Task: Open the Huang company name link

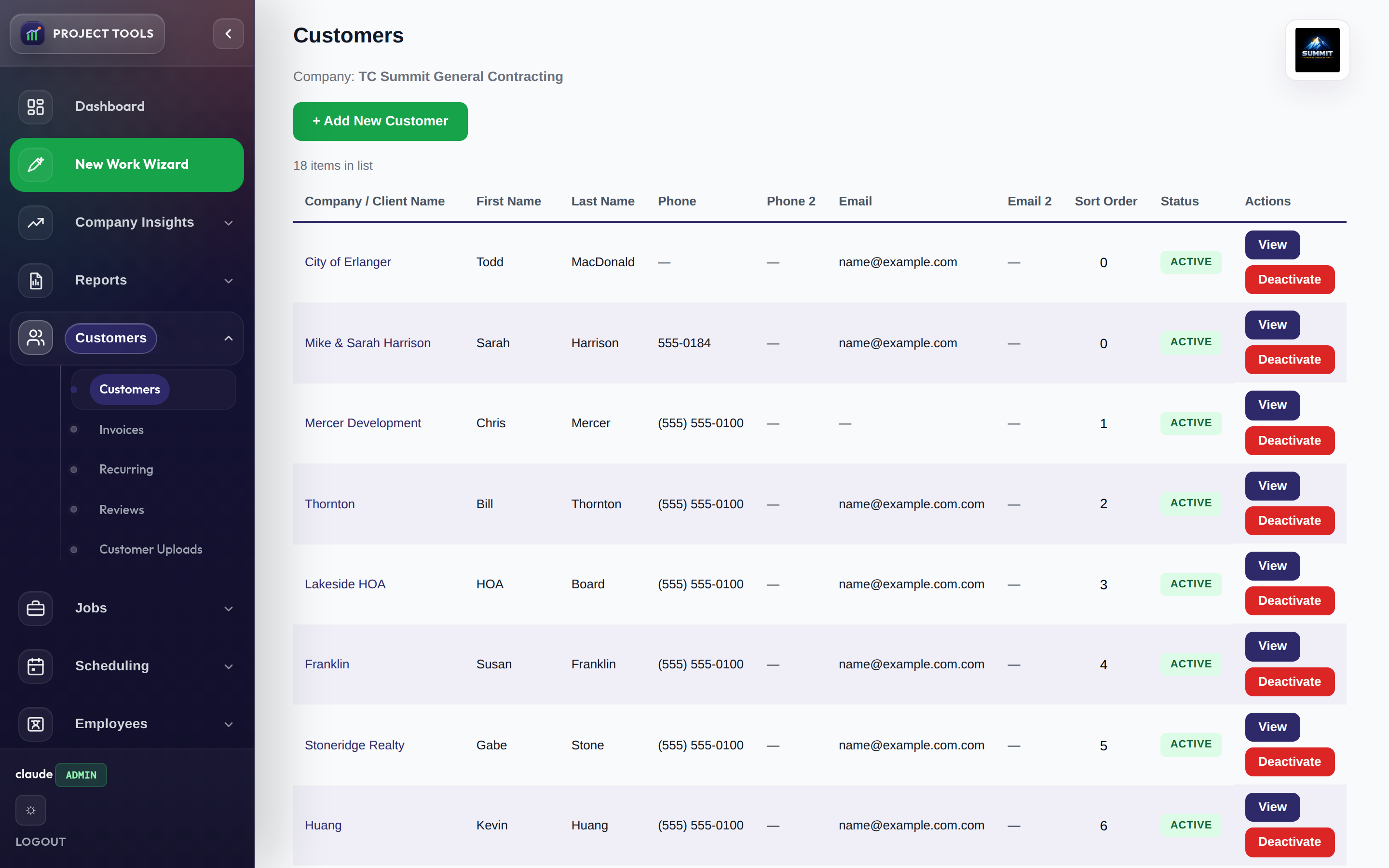Action: tap(323, 826)
